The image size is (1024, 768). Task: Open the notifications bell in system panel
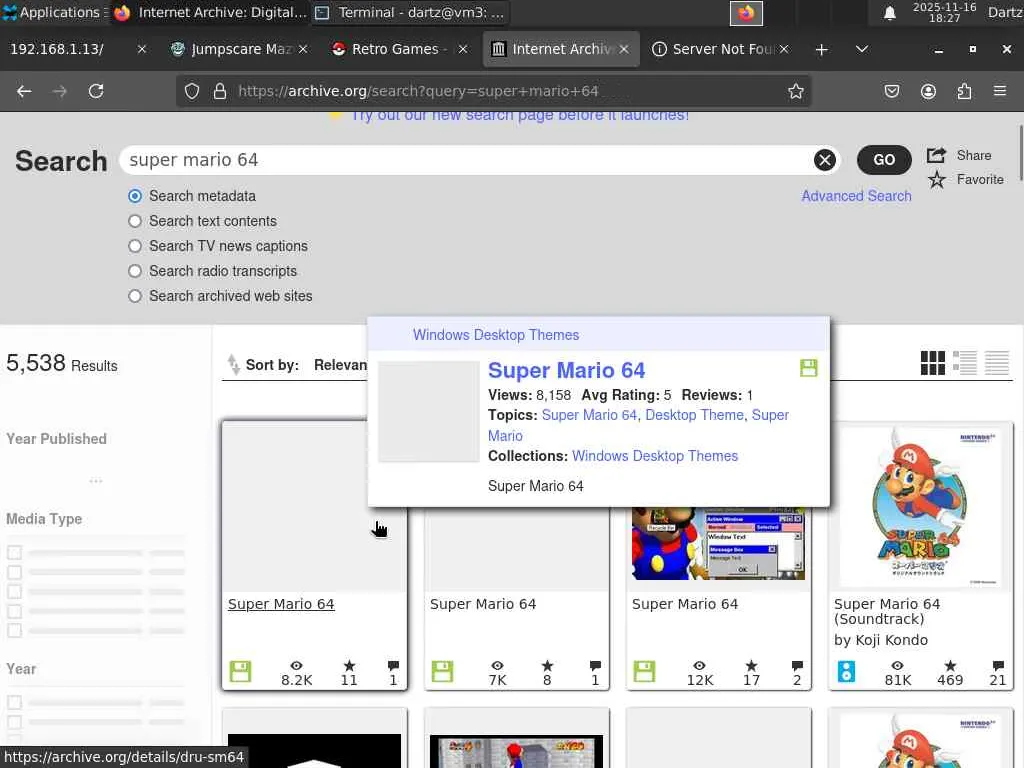click(889, 12)
